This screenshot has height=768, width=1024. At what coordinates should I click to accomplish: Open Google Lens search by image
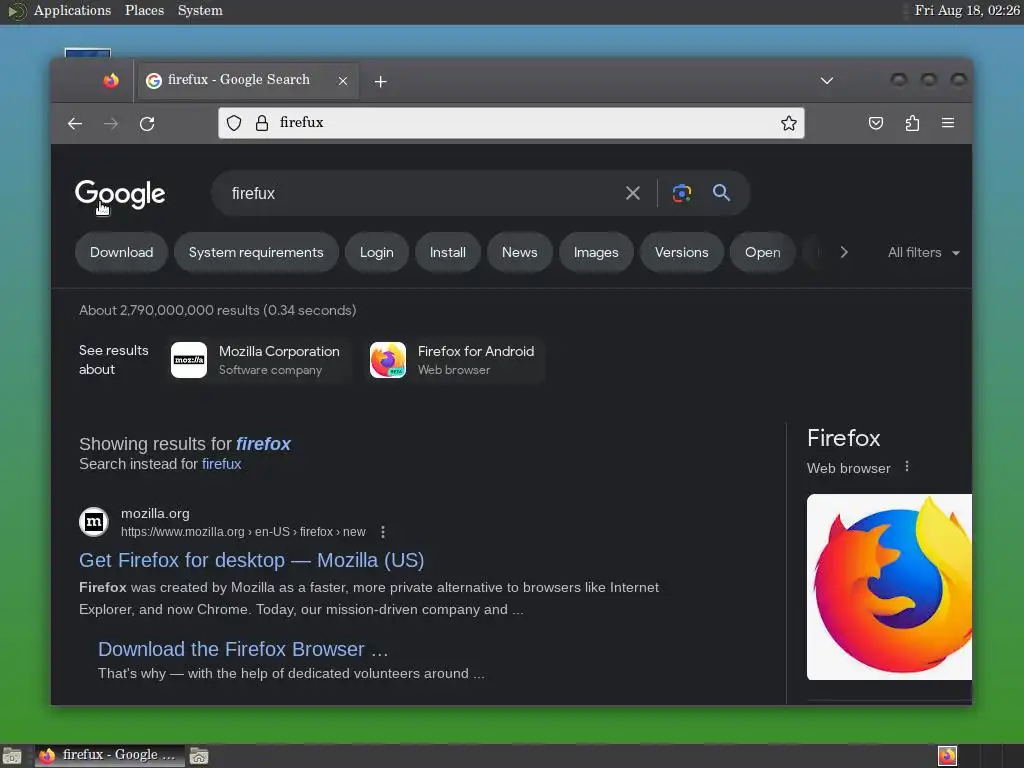[682, 193]
